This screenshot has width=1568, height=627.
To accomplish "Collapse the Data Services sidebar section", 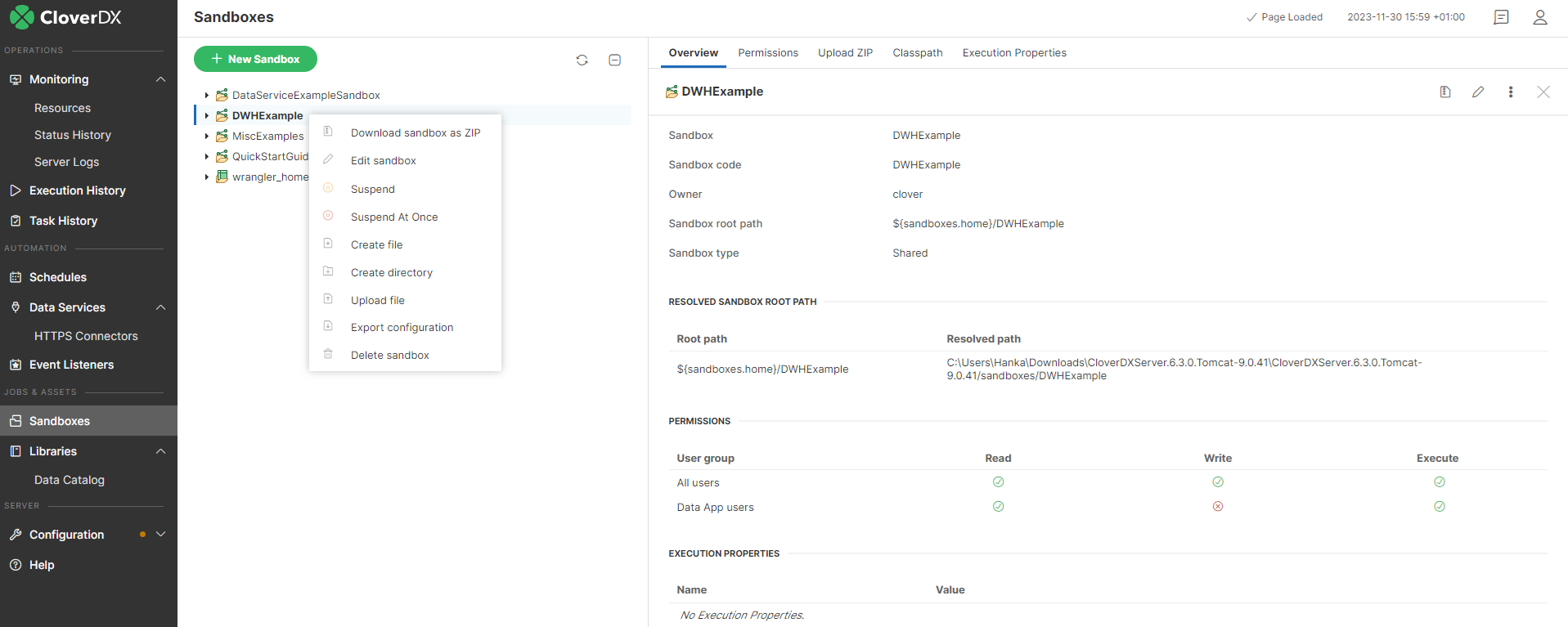I will tap(160, 307).
